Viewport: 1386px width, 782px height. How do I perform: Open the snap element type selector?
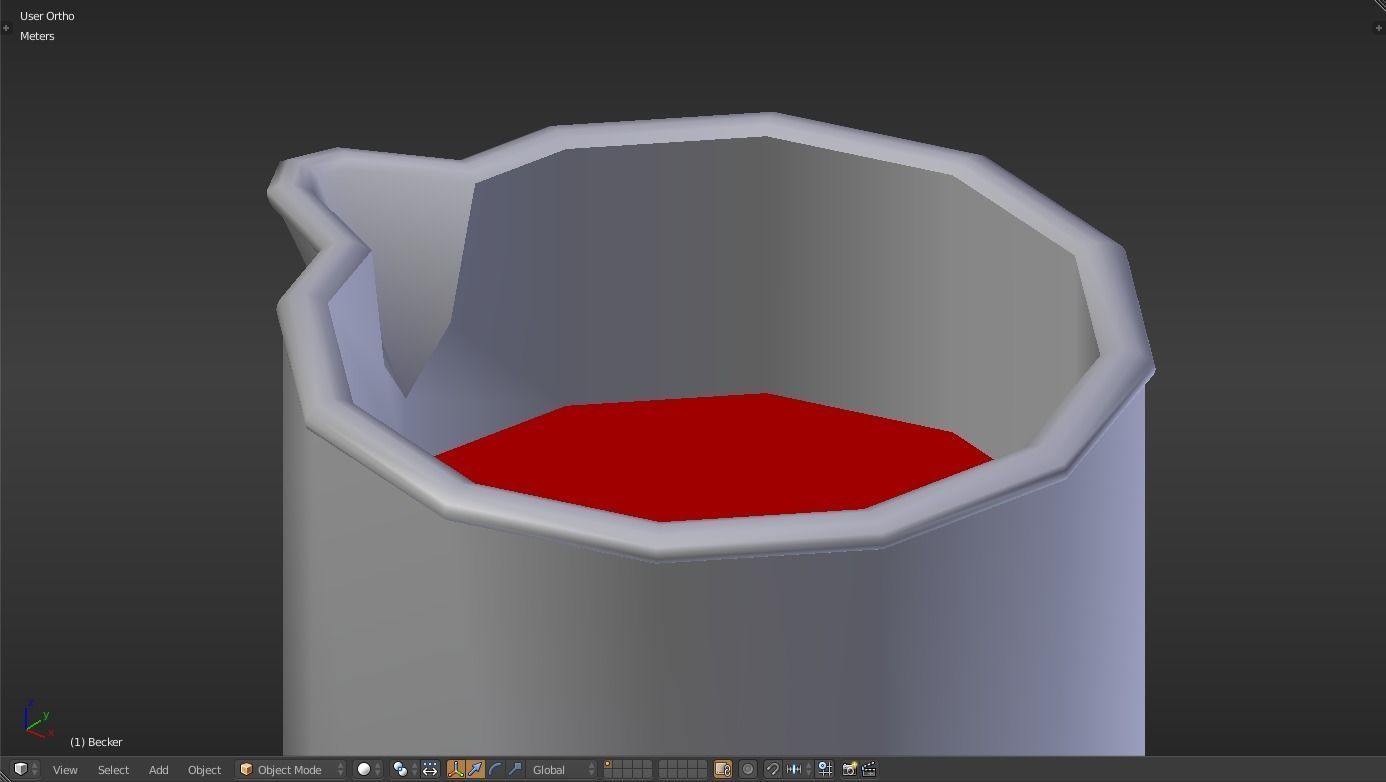click(x=797, y=769)
